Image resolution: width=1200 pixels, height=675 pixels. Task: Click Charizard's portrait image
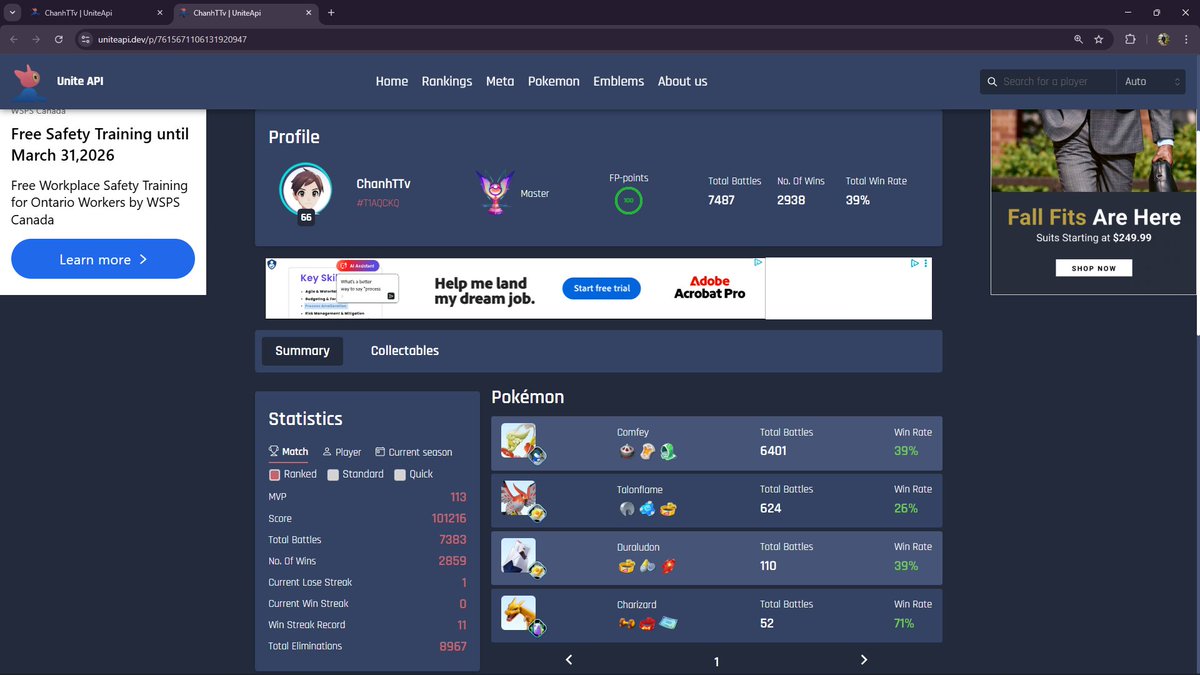pos(518,613)
